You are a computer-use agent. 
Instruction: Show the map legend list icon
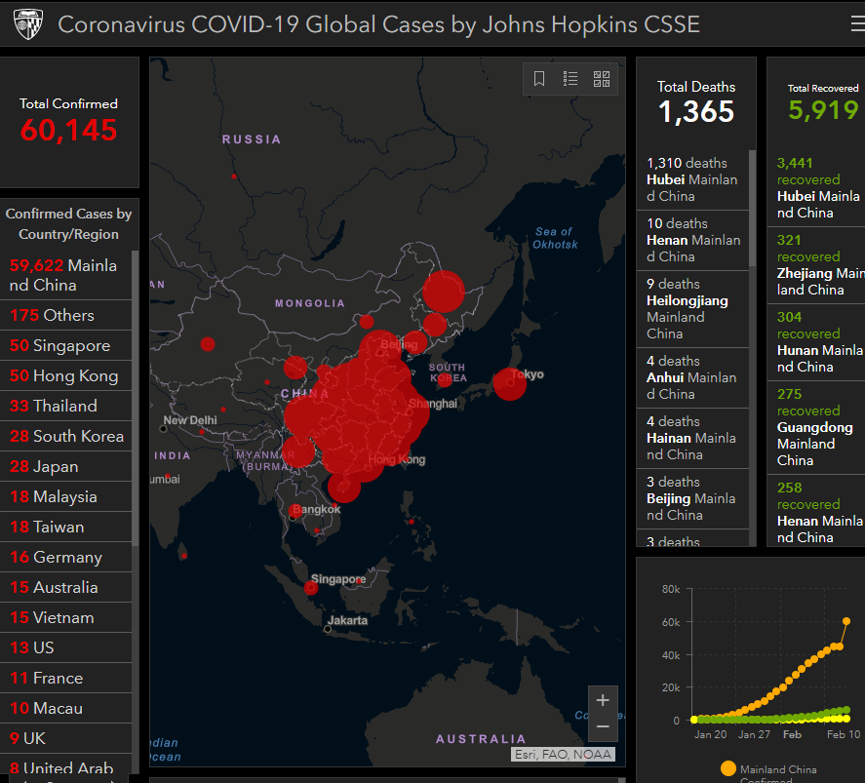pos(570,78)
